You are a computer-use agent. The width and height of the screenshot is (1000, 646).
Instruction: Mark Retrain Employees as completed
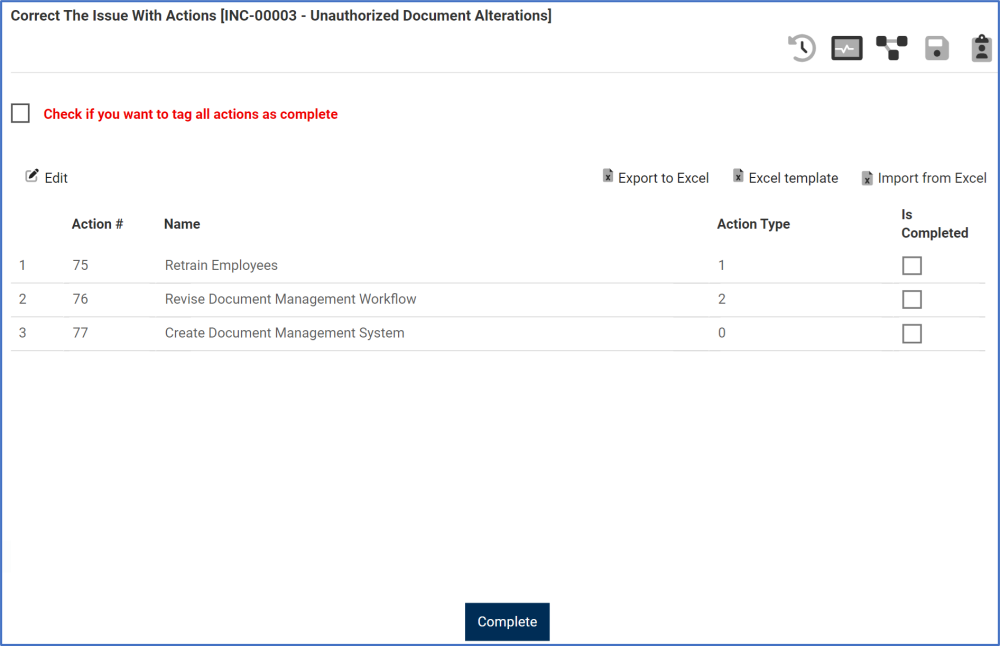click(912, 266)
